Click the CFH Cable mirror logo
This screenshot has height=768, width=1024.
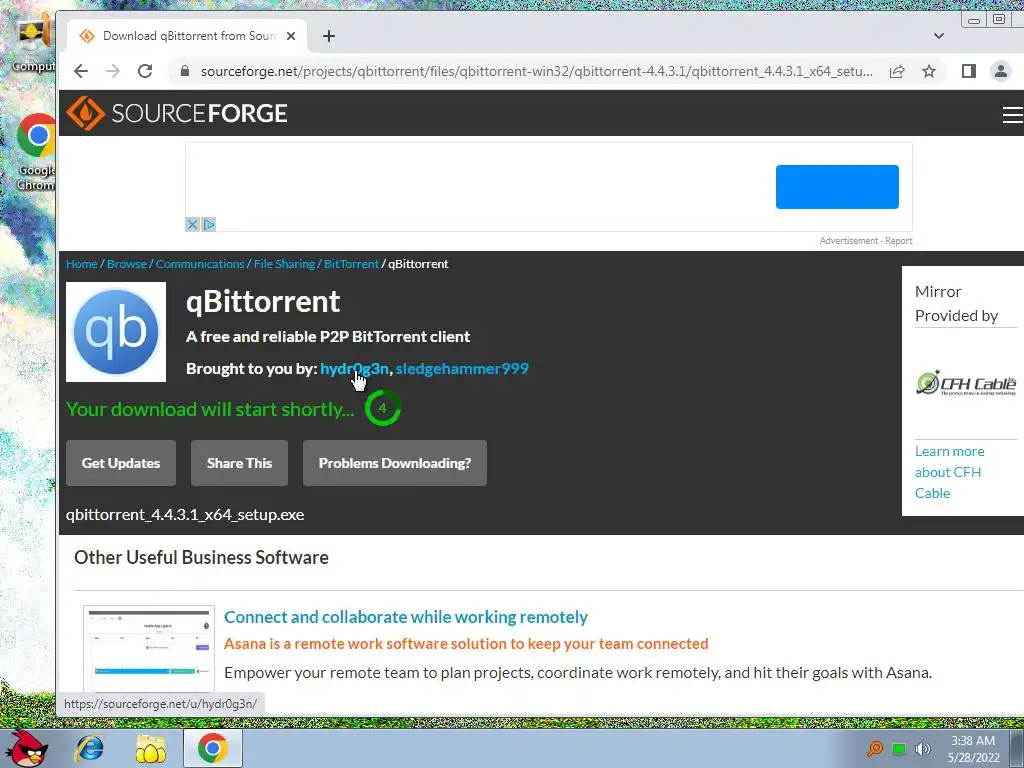click(966, 383)
